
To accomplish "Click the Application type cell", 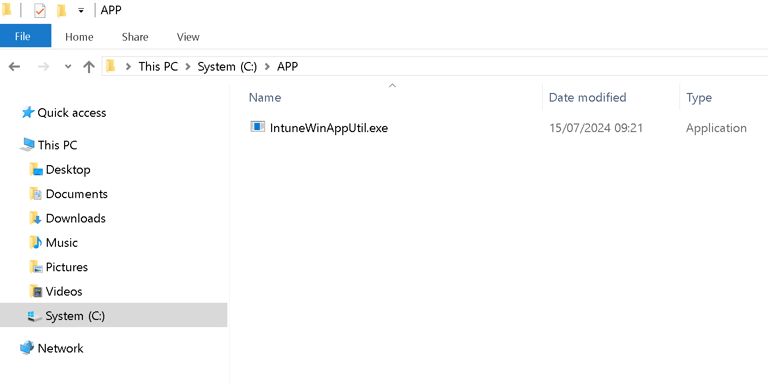I will tap(716, 128).
